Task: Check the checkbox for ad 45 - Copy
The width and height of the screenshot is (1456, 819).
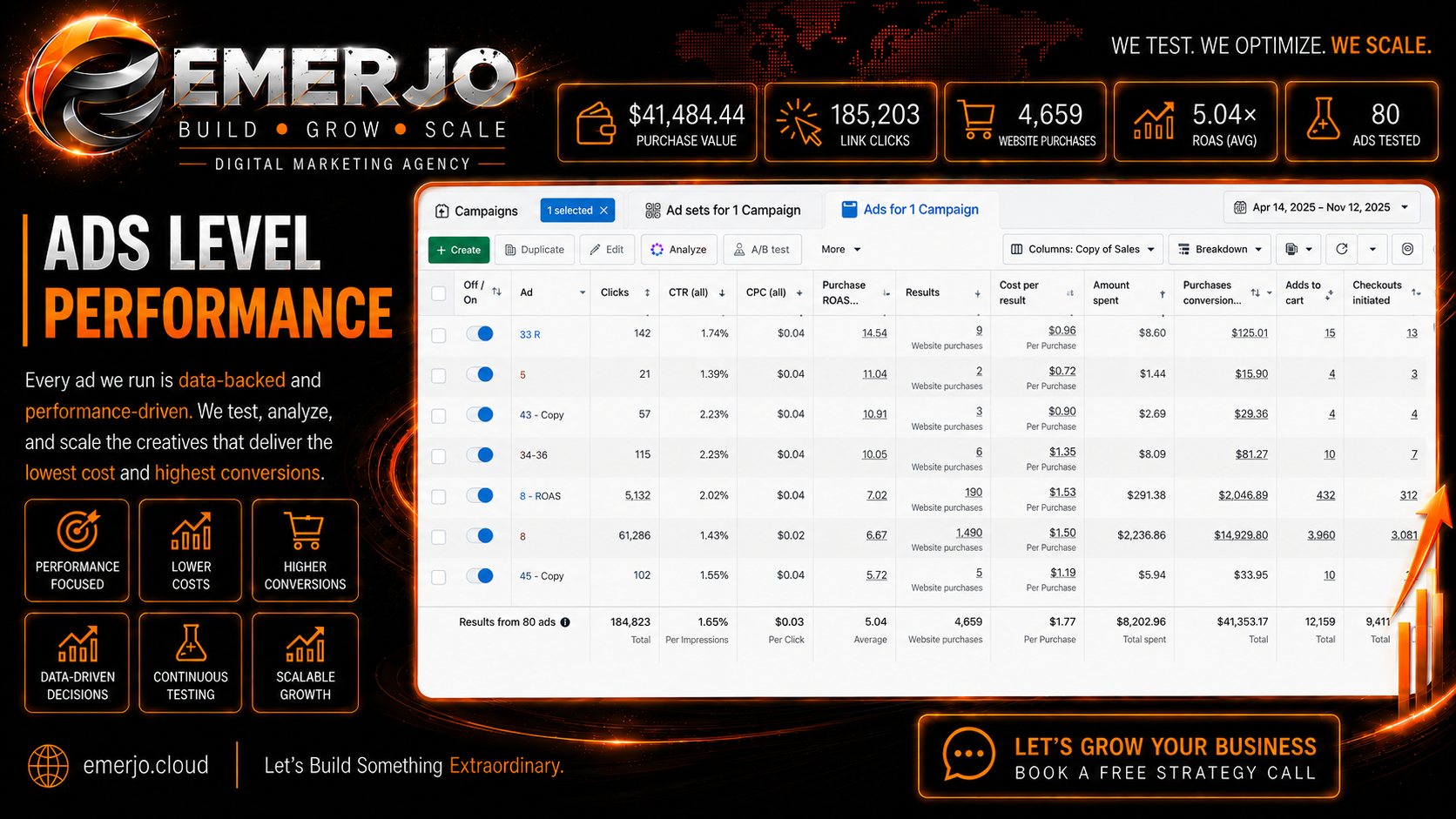Action: [439, 577]
